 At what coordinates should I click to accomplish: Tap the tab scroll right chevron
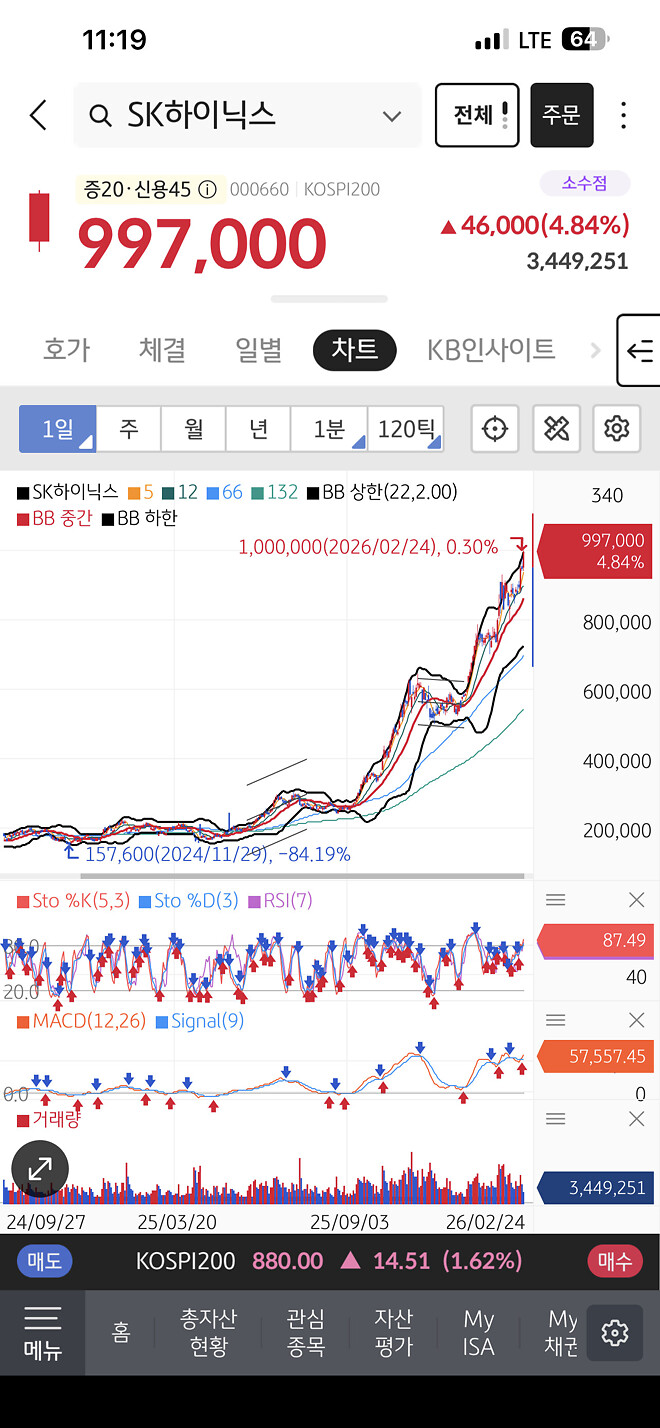(596, 350)
